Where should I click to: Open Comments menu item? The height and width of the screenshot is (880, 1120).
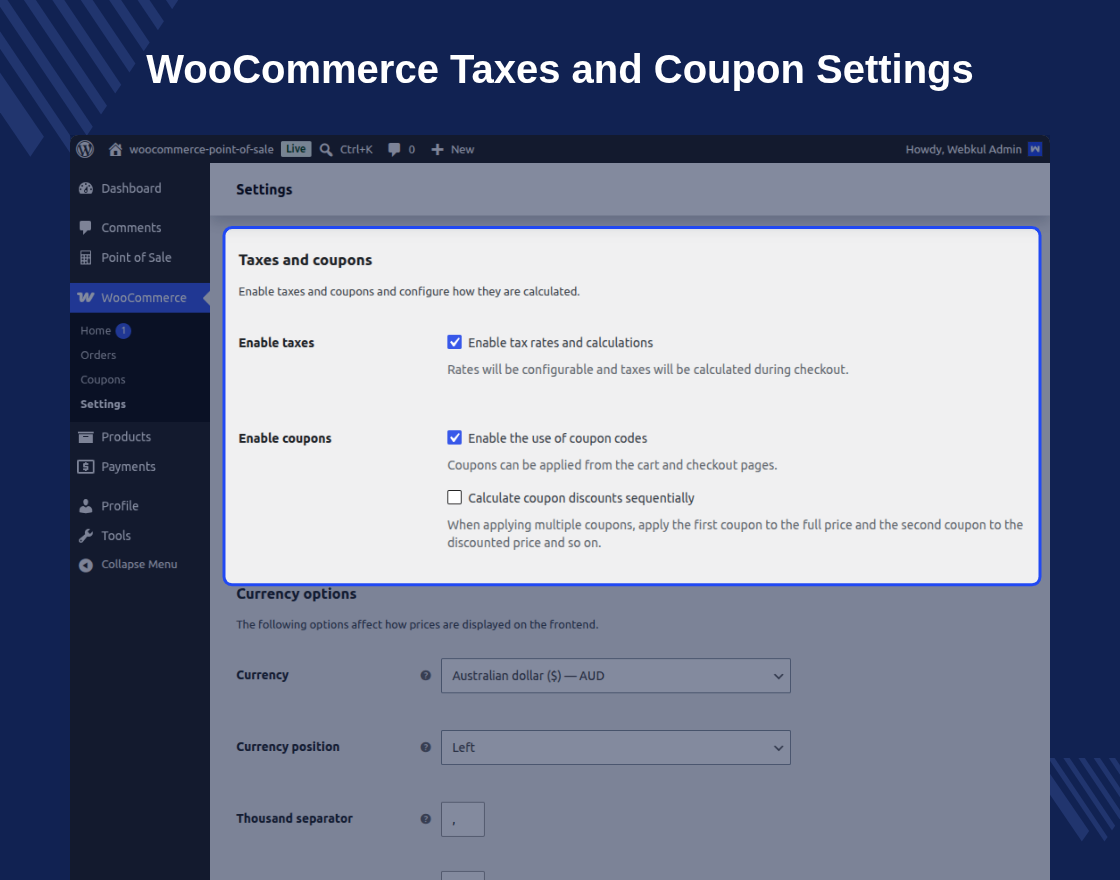[x=140, y=228]
